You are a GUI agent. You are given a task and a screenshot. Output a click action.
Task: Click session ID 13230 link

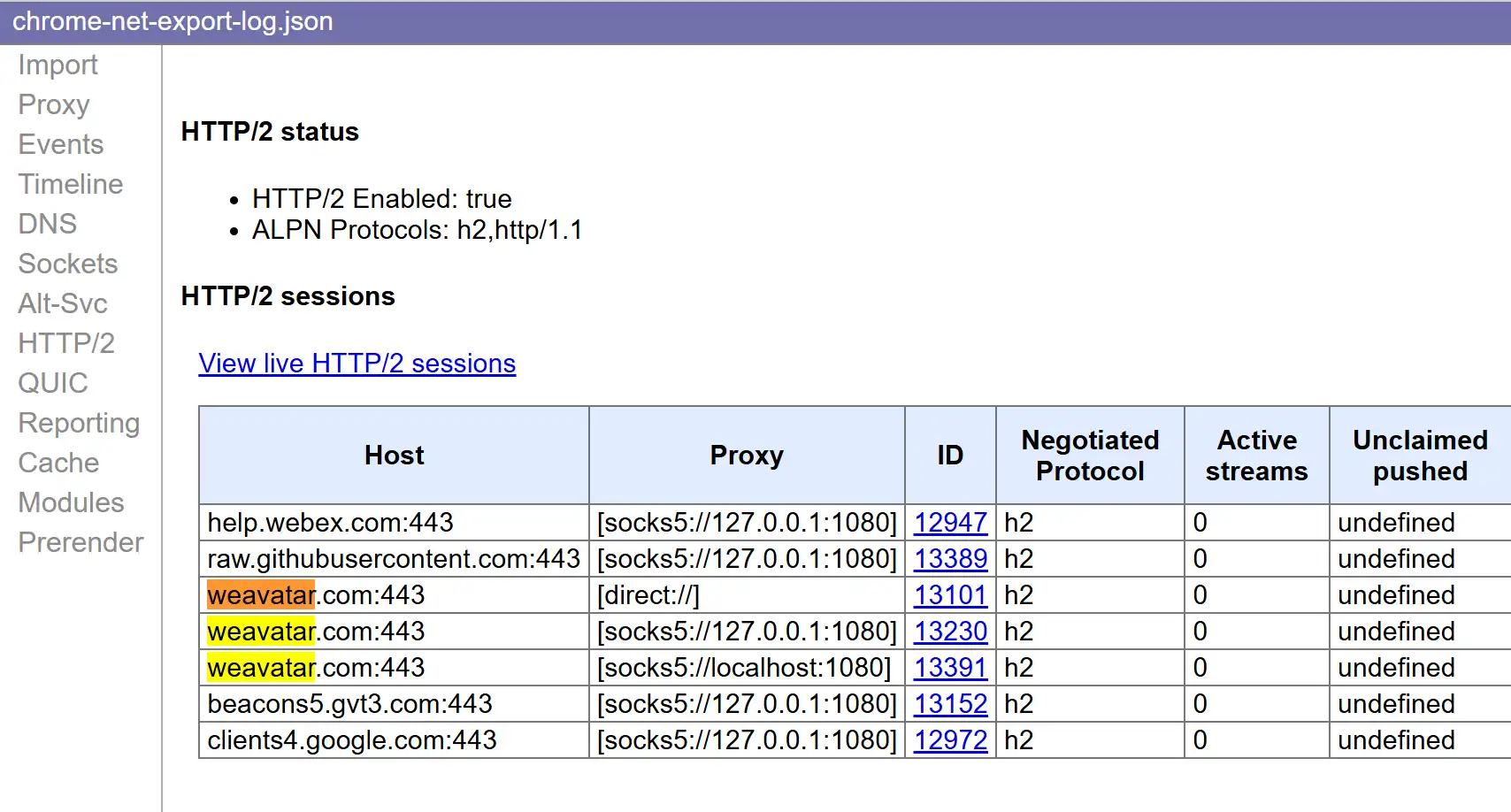950,632
